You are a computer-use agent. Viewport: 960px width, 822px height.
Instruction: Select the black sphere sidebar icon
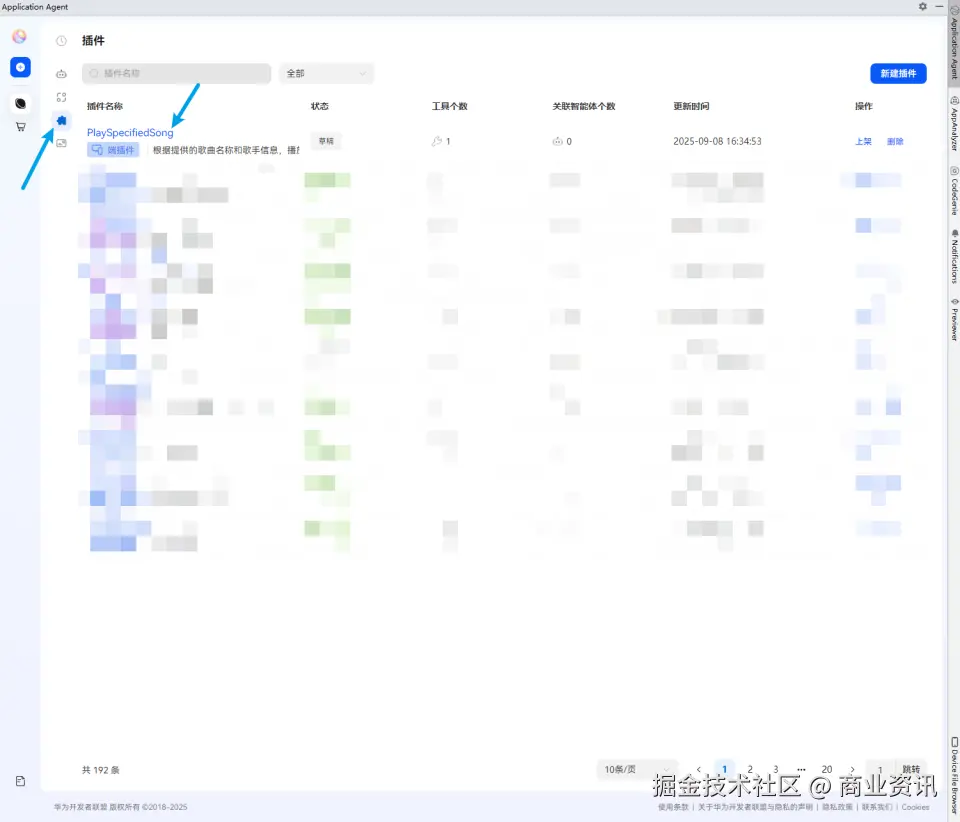click(20, 103)
